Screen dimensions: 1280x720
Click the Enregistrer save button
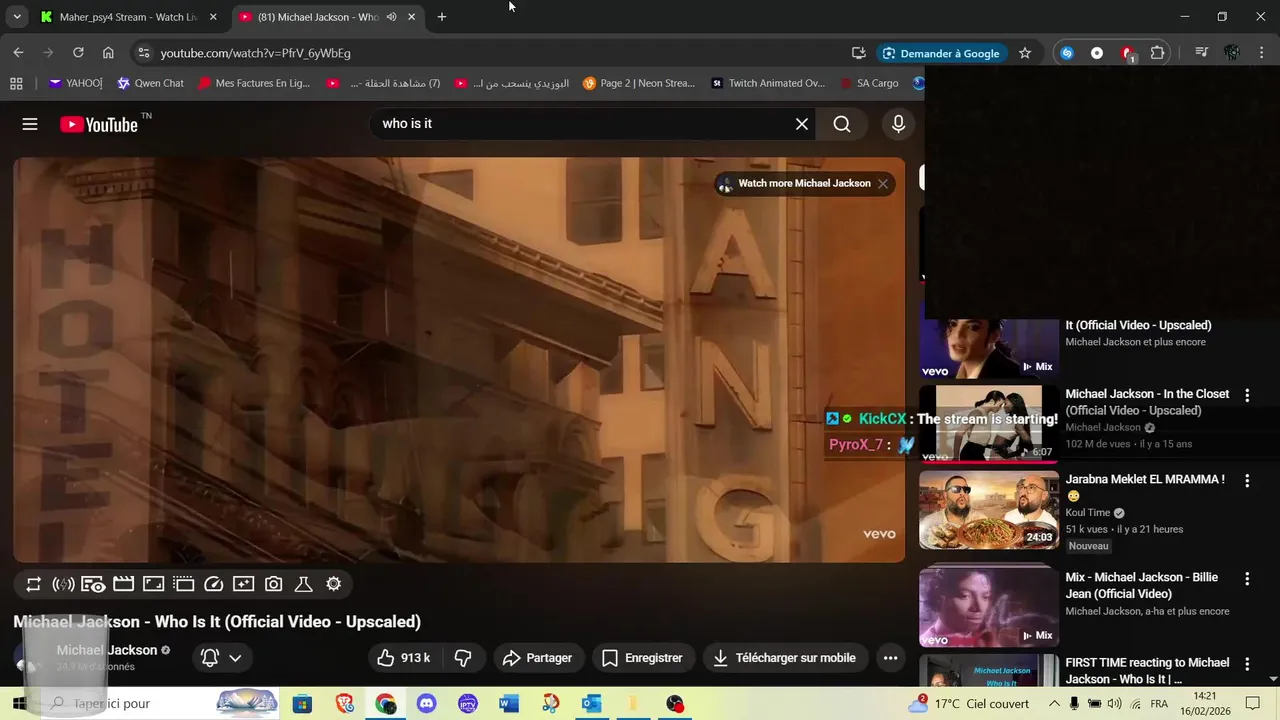coord(642,658)
